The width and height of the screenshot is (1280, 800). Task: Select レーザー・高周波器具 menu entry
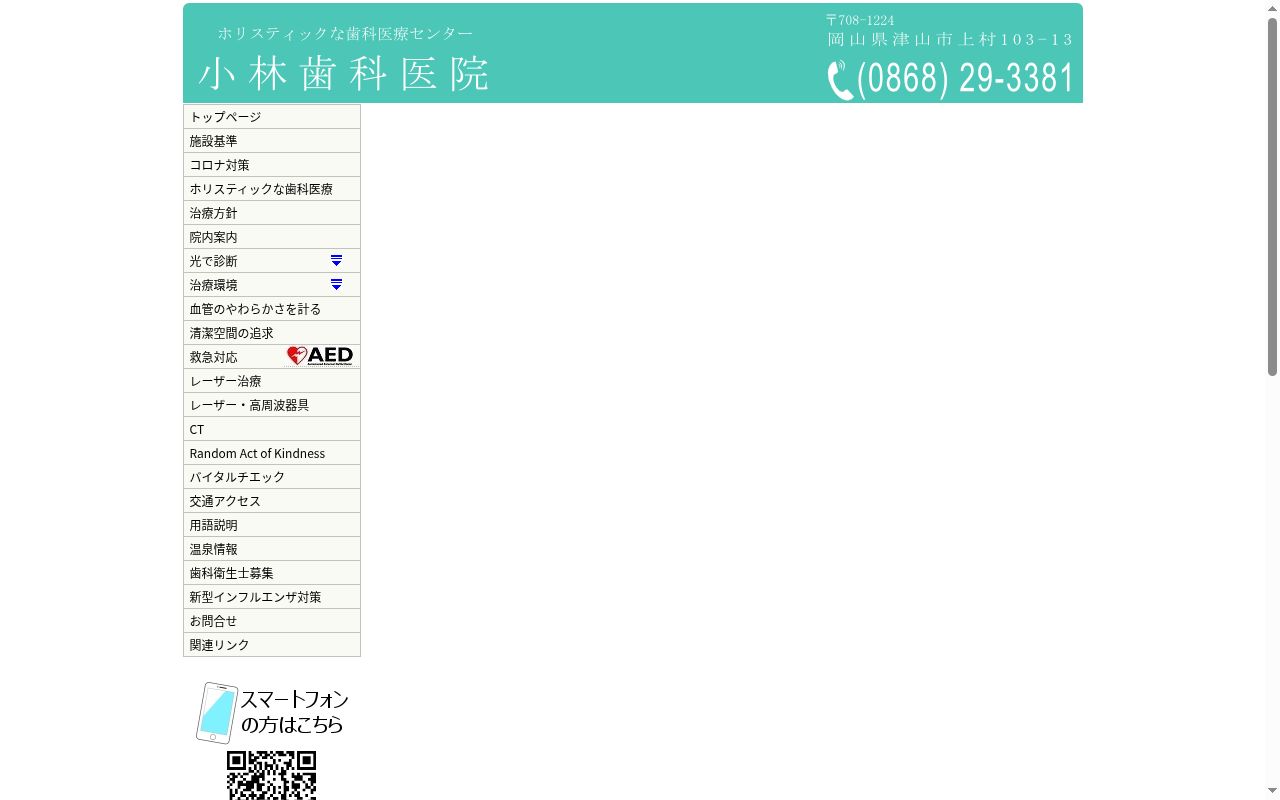272,405
